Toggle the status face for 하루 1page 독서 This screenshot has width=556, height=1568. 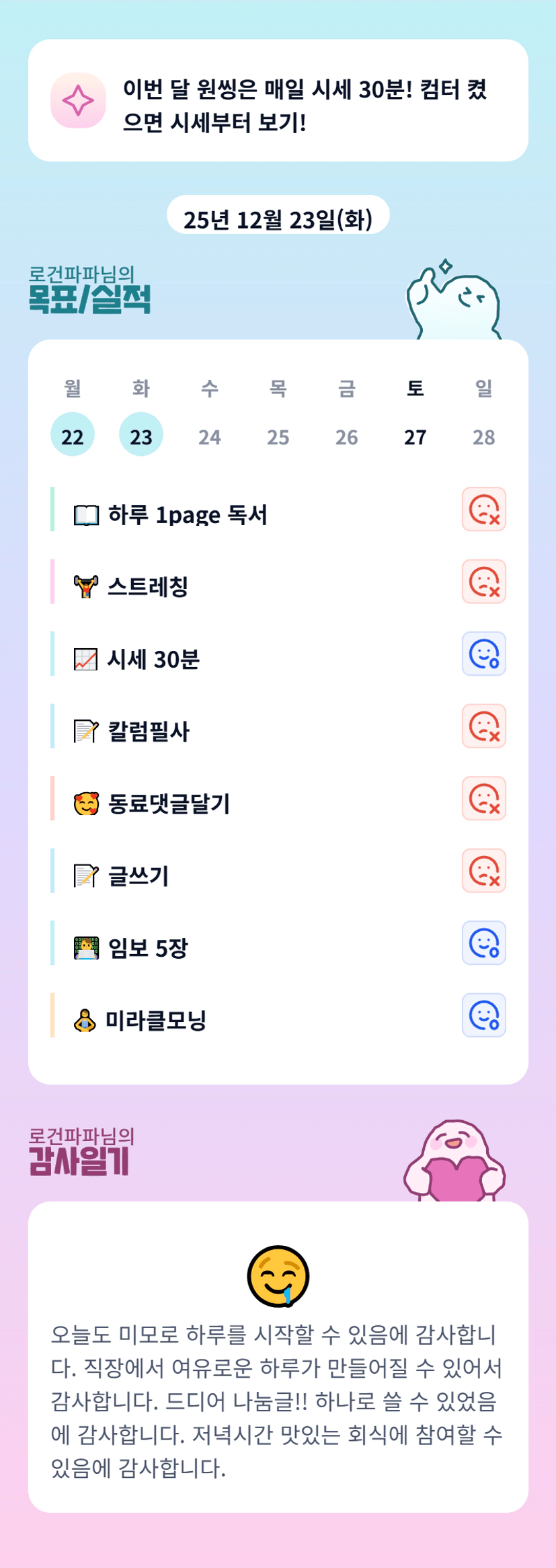[x=483, y=510]
